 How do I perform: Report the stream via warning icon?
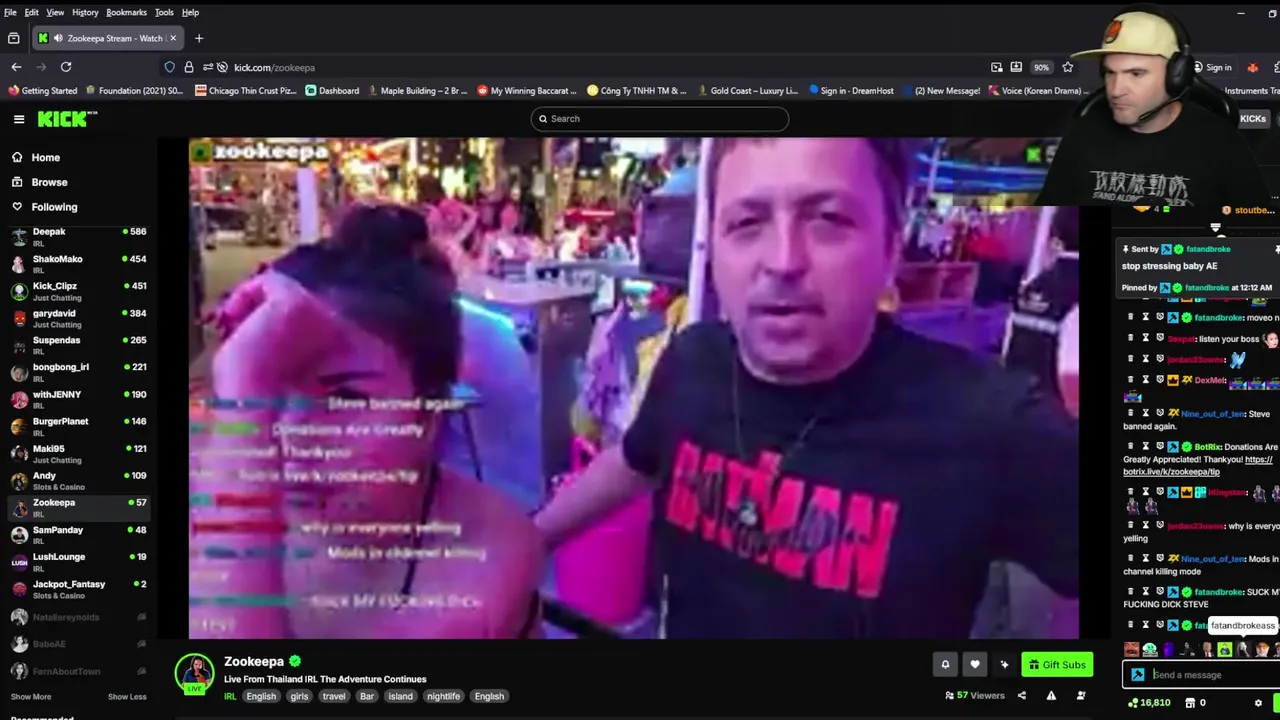coord(1051,696)
